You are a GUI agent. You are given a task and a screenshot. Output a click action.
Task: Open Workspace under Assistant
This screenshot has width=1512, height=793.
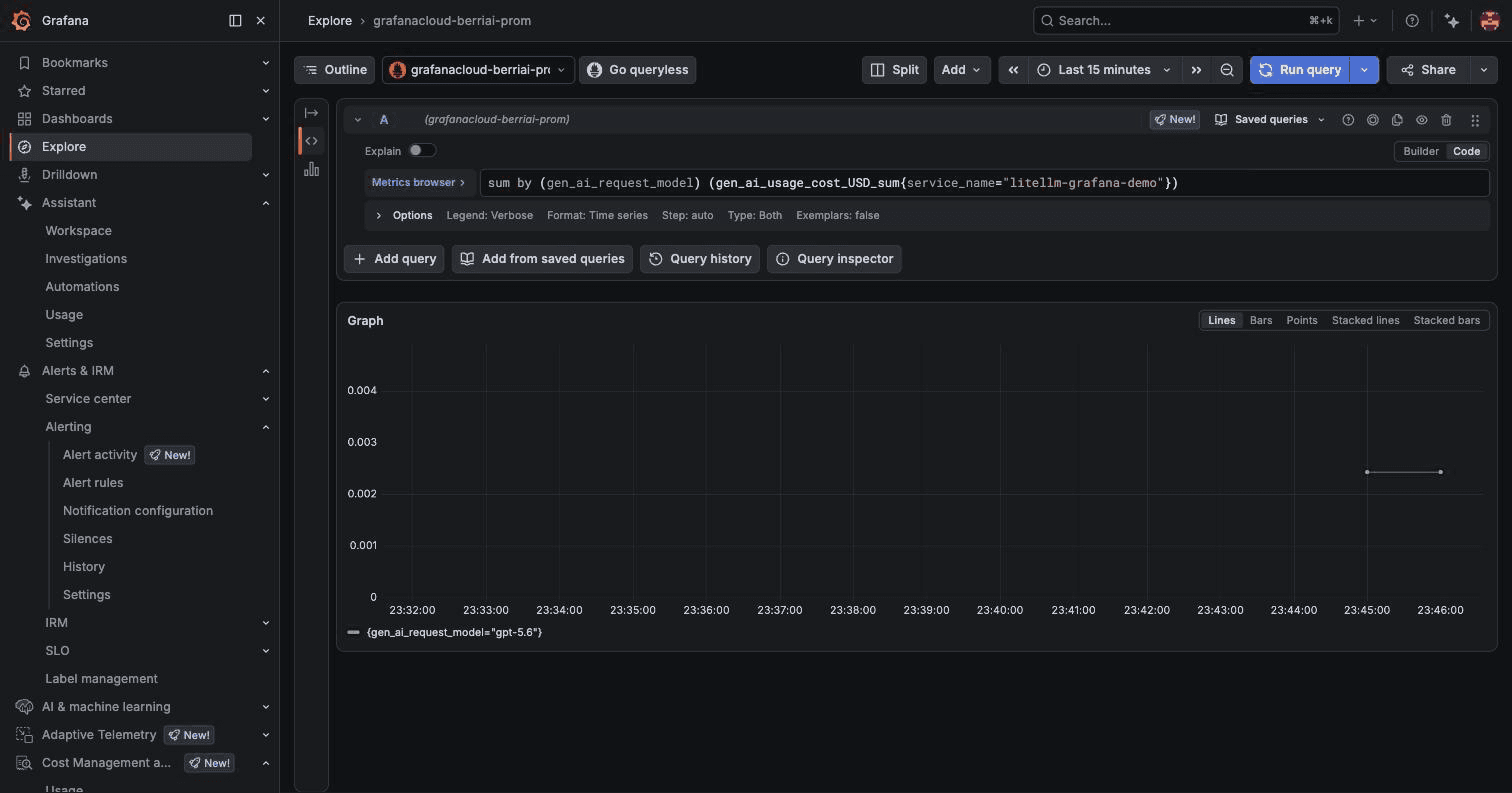click(x=78, y=231)
